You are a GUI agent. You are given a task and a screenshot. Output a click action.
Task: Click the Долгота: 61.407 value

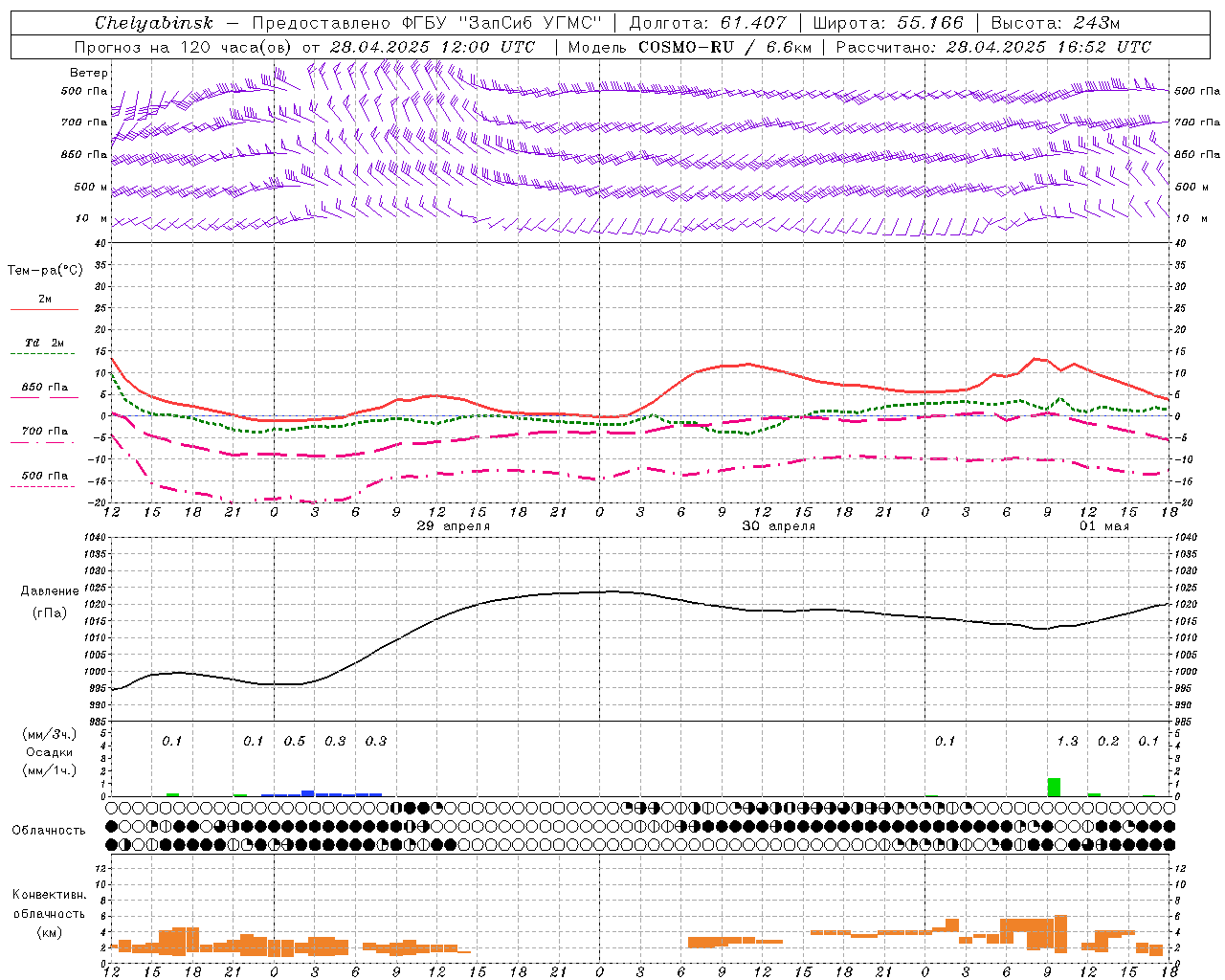pyautogui.click(x=707, y=23)
